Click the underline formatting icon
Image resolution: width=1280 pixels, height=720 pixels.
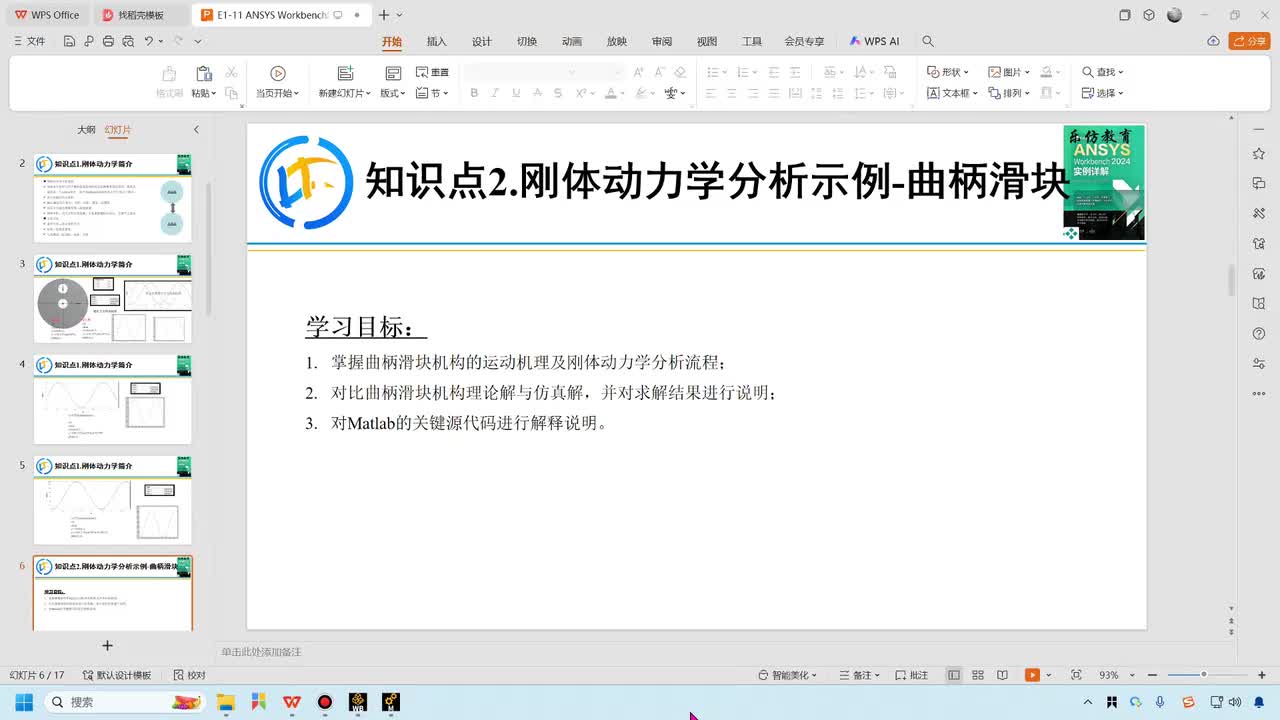pos(516,93)
